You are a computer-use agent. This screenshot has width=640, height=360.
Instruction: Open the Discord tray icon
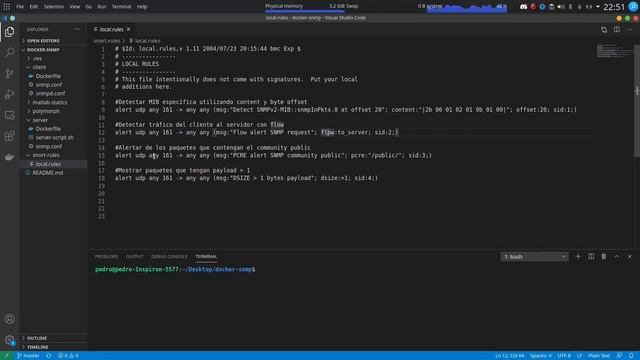(x=523, y=7)
